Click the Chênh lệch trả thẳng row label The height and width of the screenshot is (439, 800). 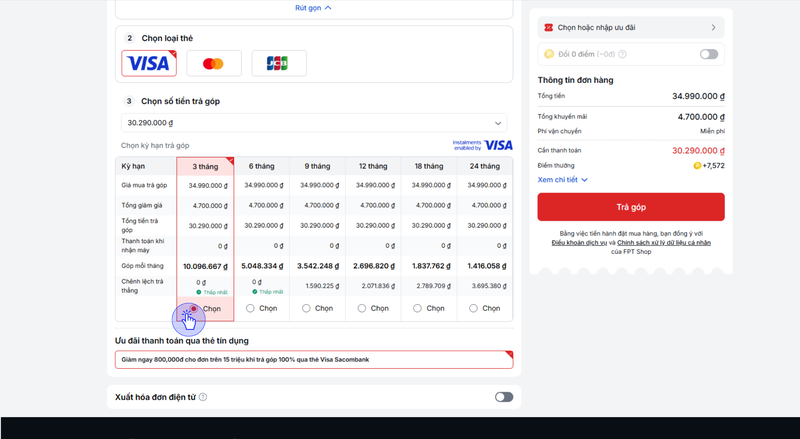(142, 286)
